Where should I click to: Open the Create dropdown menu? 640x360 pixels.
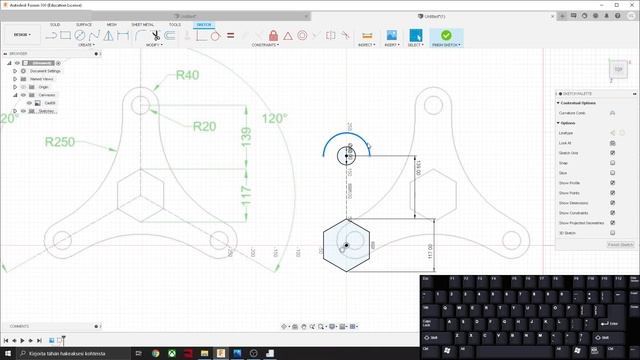click(x=86, y=45)
